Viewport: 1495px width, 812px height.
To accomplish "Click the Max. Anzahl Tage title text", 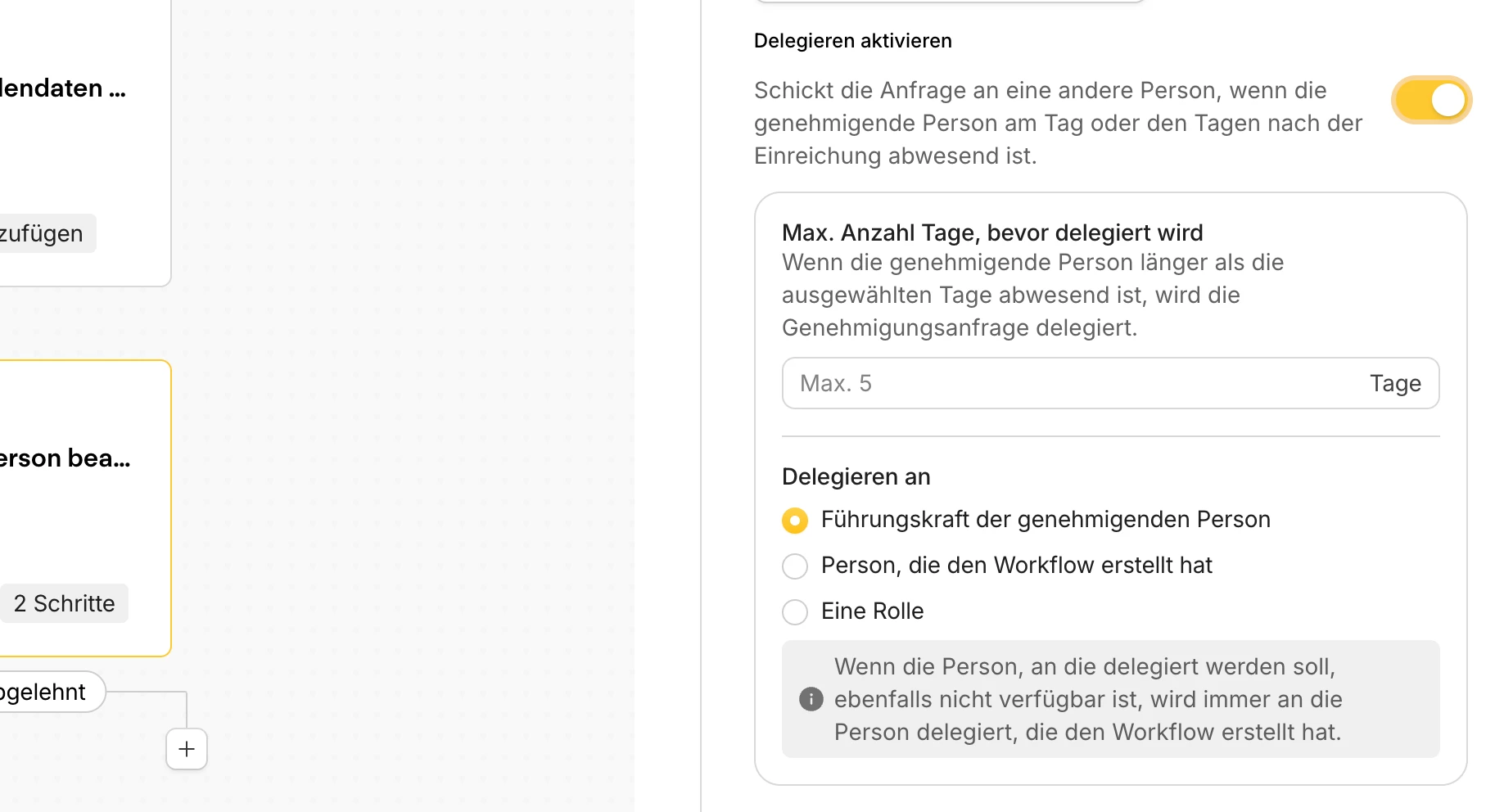I will tap(991, 232).
